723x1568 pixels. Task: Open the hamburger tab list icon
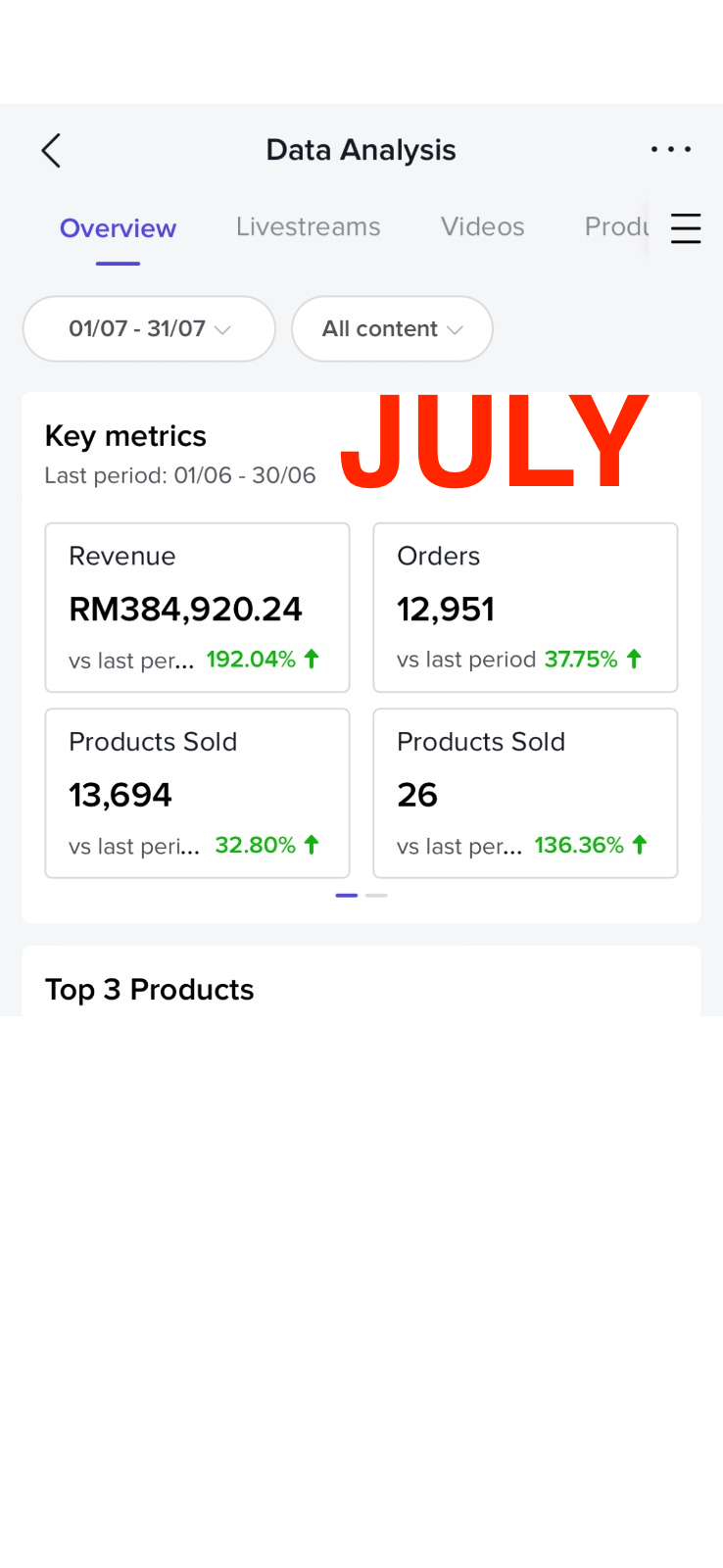(686, 228)
